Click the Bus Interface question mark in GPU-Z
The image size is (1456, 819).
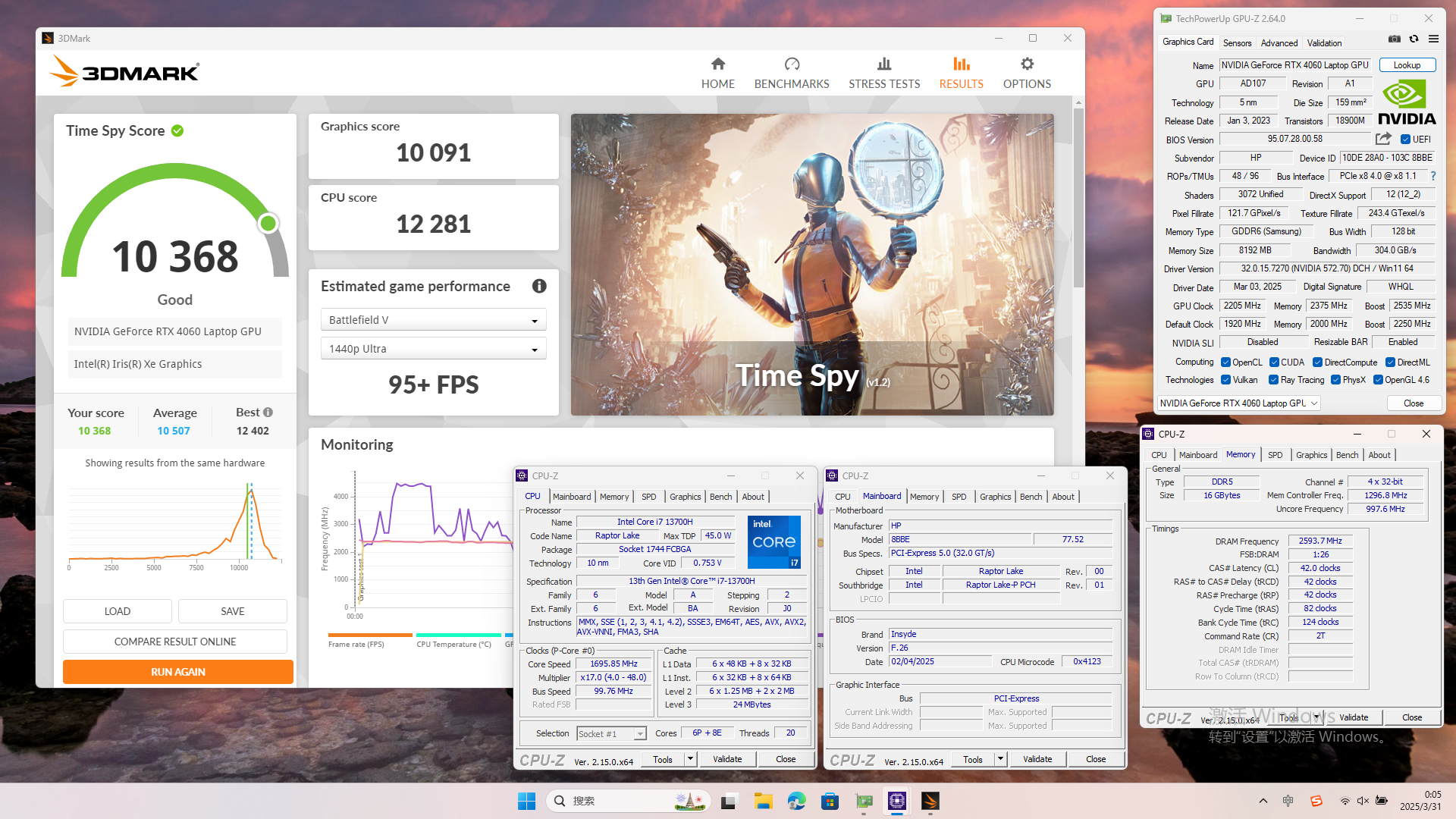[1433, 176]
